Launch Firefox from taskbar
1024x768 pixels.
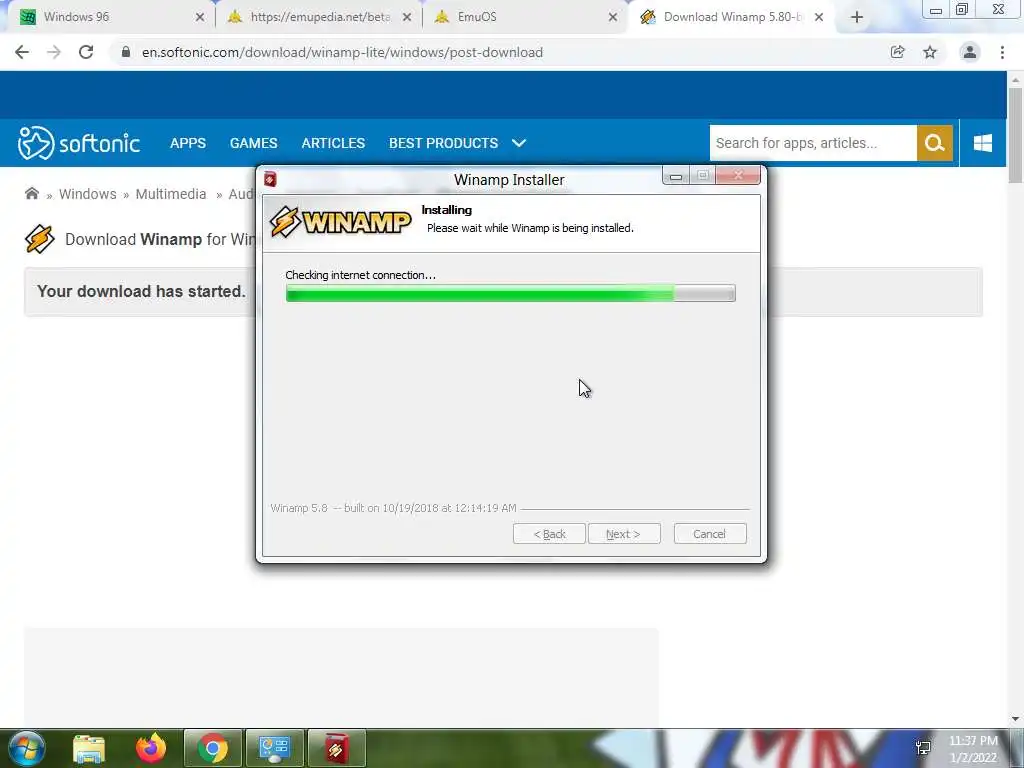click(x=151, y=748)
